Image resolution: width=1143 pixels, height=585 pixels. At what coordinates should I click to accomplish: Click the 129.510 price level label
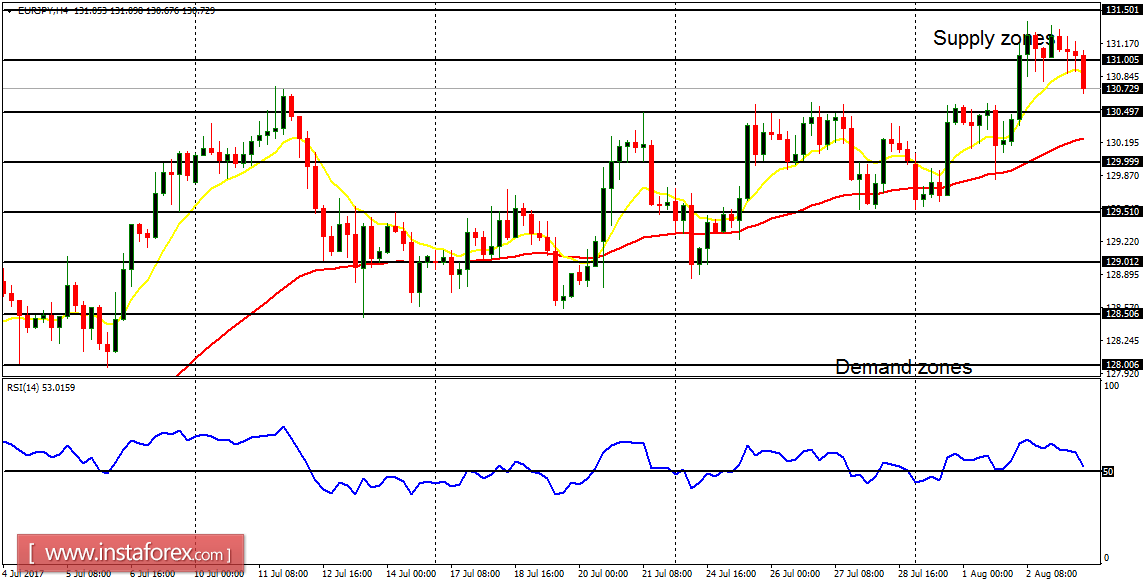point(1122,212)
